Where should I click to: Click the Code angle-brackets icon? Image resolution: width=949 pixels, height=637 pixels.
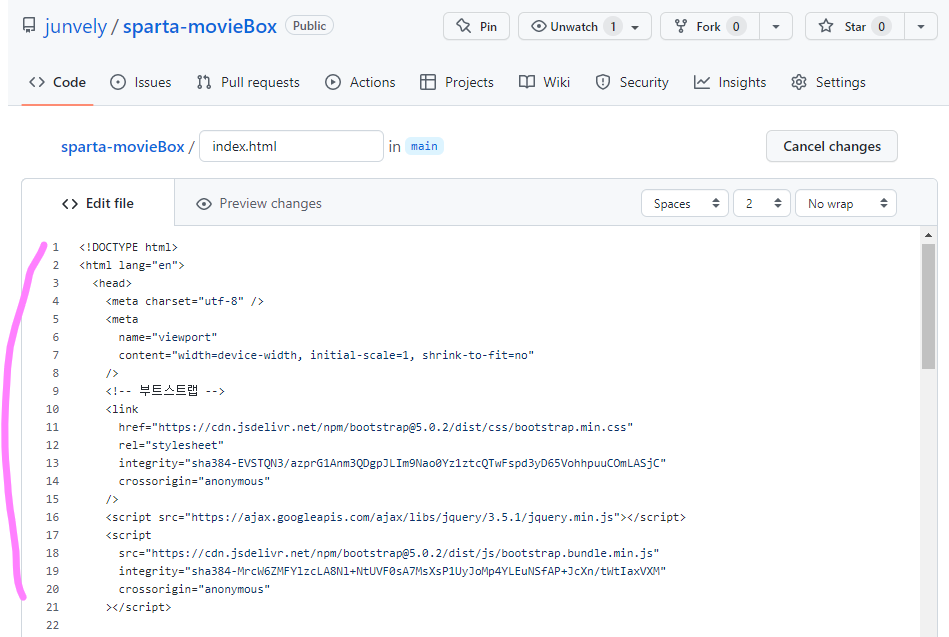point(37,82)
